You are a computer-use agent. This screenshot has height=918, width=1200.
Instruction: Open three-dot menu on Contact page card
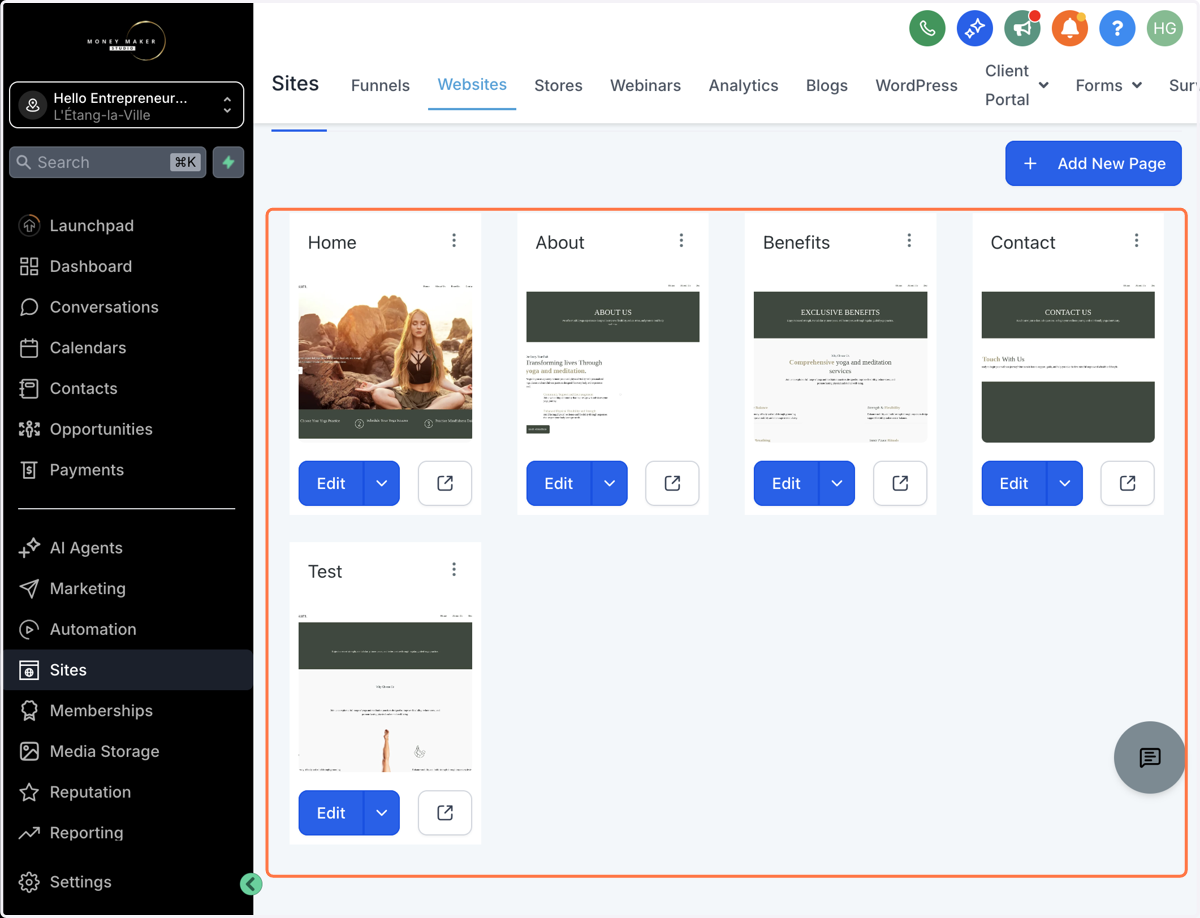point(1136,240)
